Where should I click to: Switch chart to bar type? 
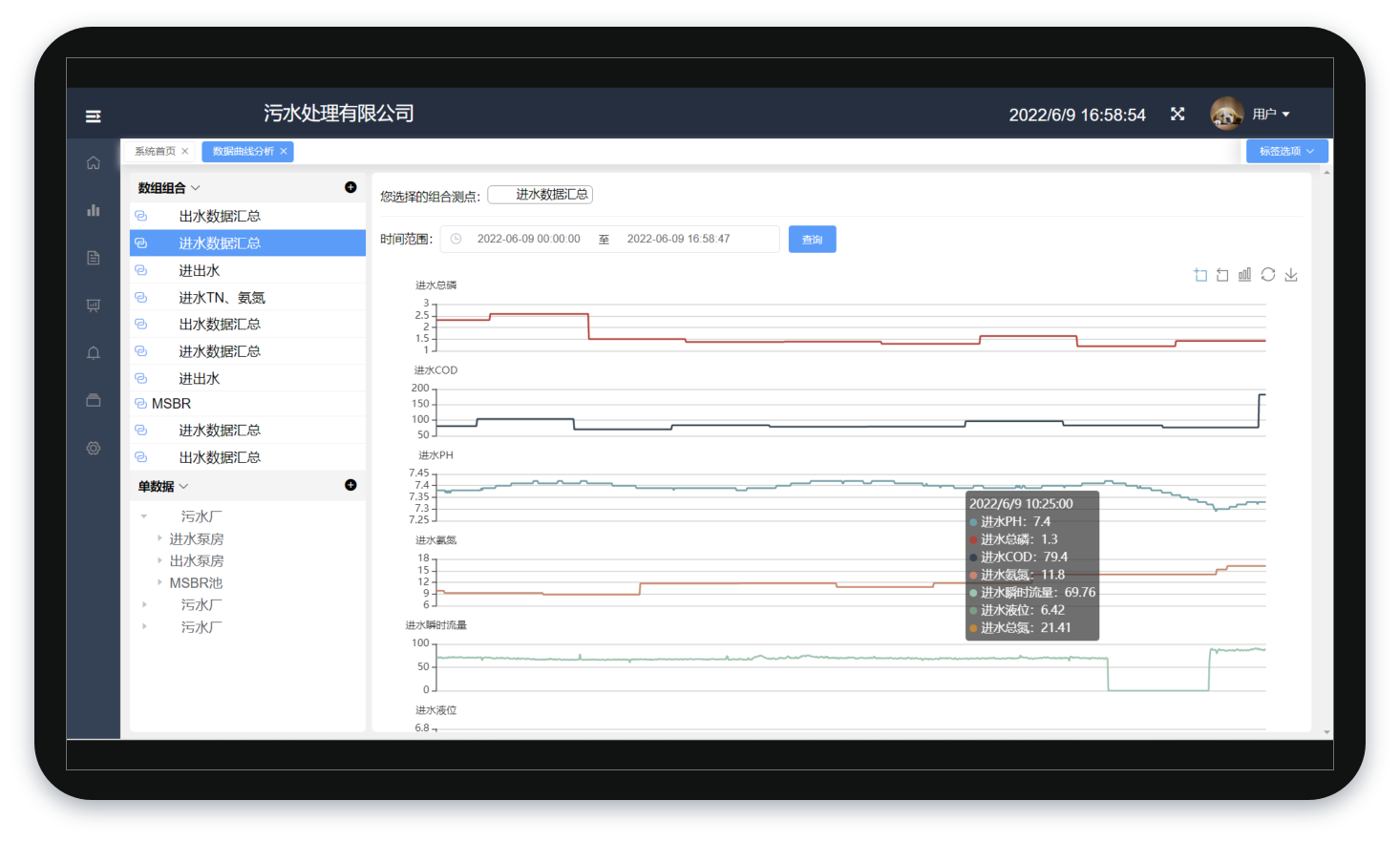click(1244, 275)
